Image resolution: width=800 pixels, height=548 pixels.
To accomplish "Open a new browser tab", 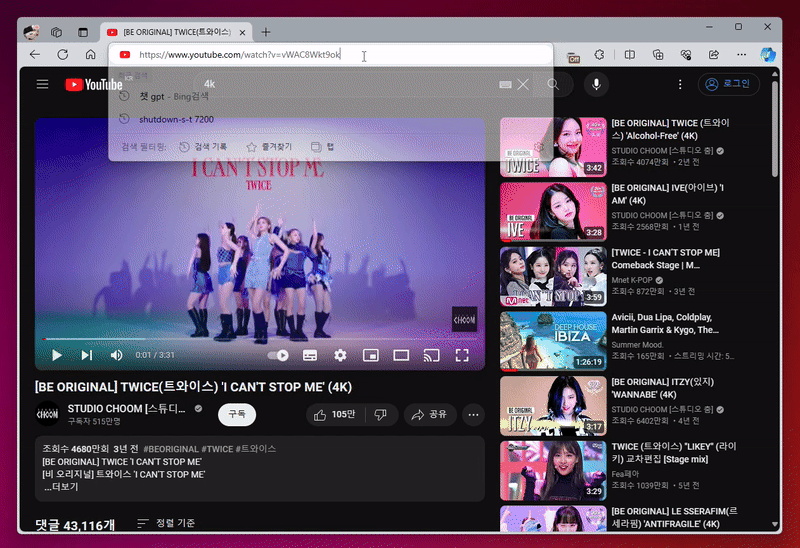I will click(266, 32).
